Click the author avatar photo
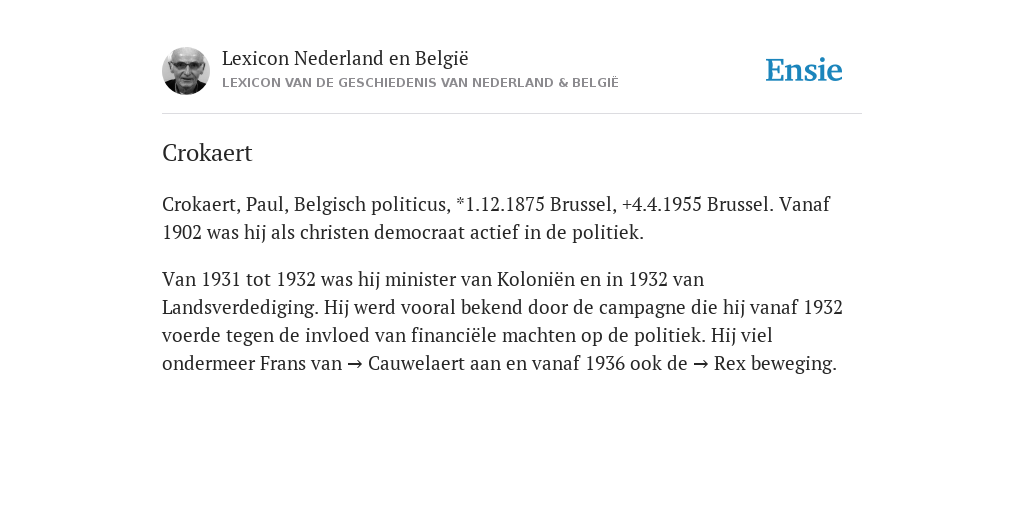Image resolution: width=1024 pixels, height=512 pixels. pos(186,71)
